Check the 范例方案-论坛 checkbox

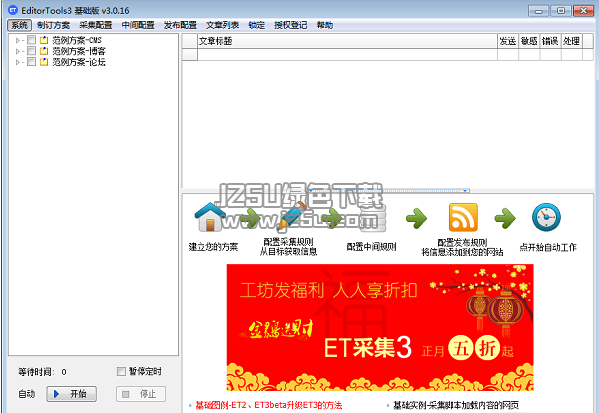32,62
